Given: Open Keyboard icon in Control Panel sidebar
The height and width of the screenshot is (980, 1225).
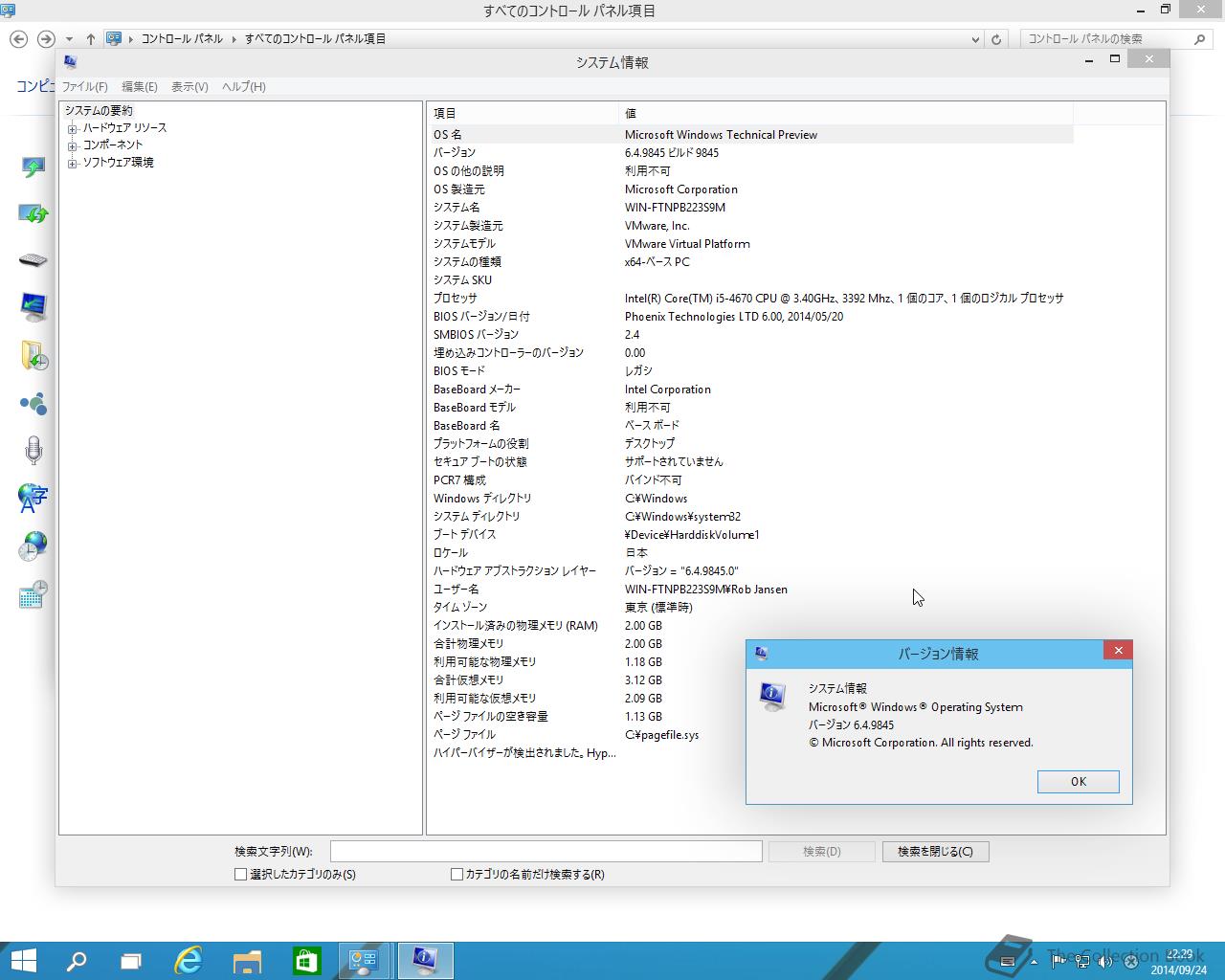Looking at the screenshot, I should tap(33, 260).
